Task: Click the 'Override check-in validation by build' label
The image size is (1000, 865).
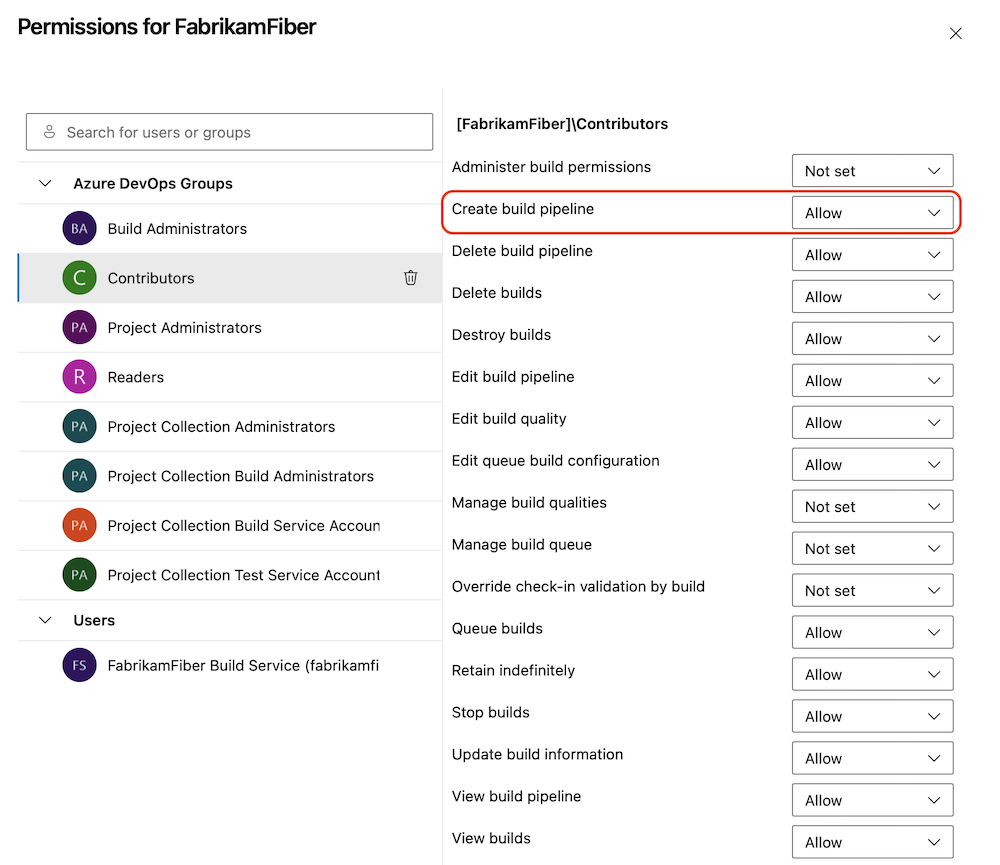Action: click(578, 586)
